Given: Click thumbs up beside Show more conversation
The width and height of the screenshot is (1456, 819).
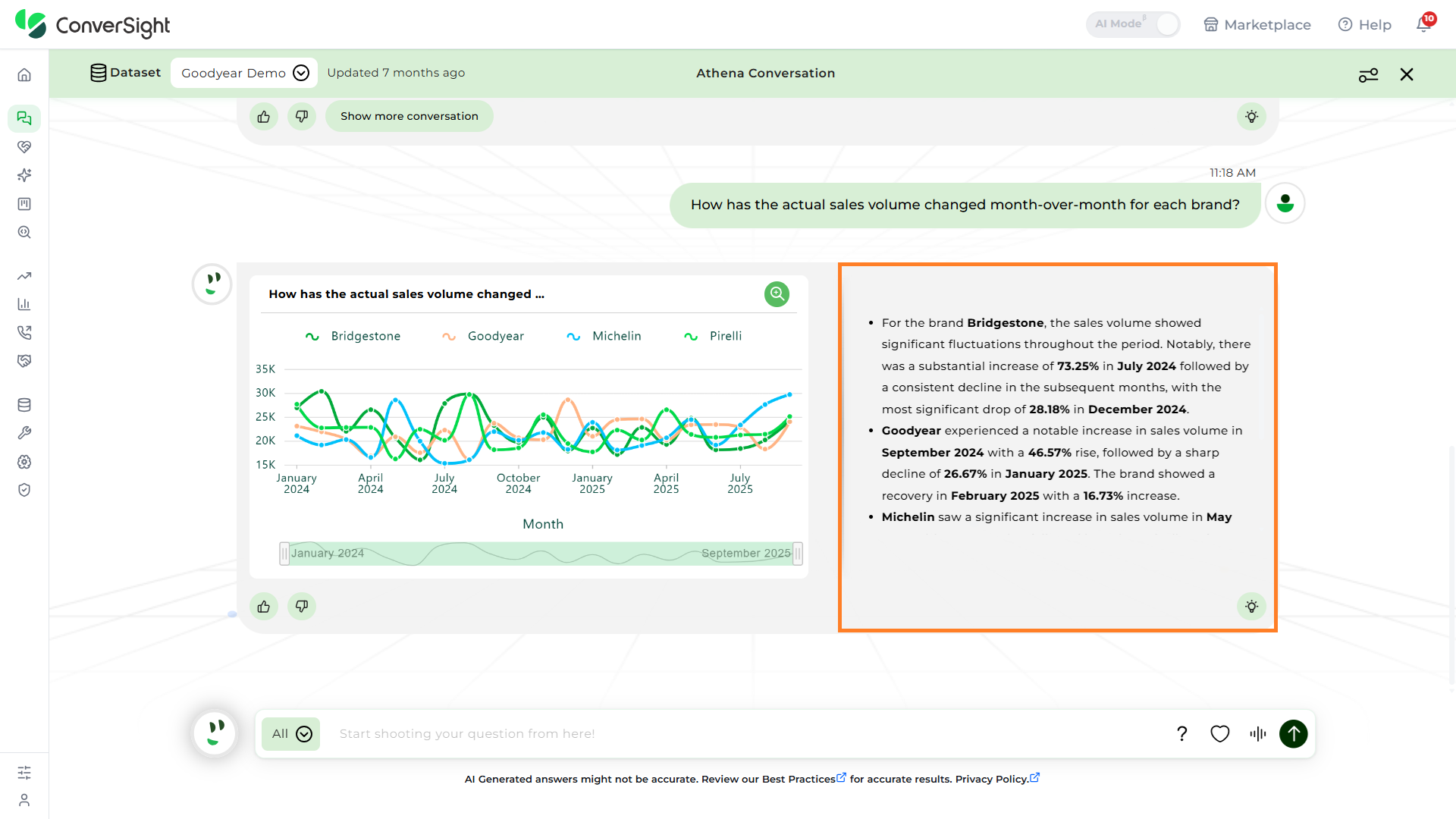Looking at the screenshot, I should pyautogui.click(x=264, y=117).
